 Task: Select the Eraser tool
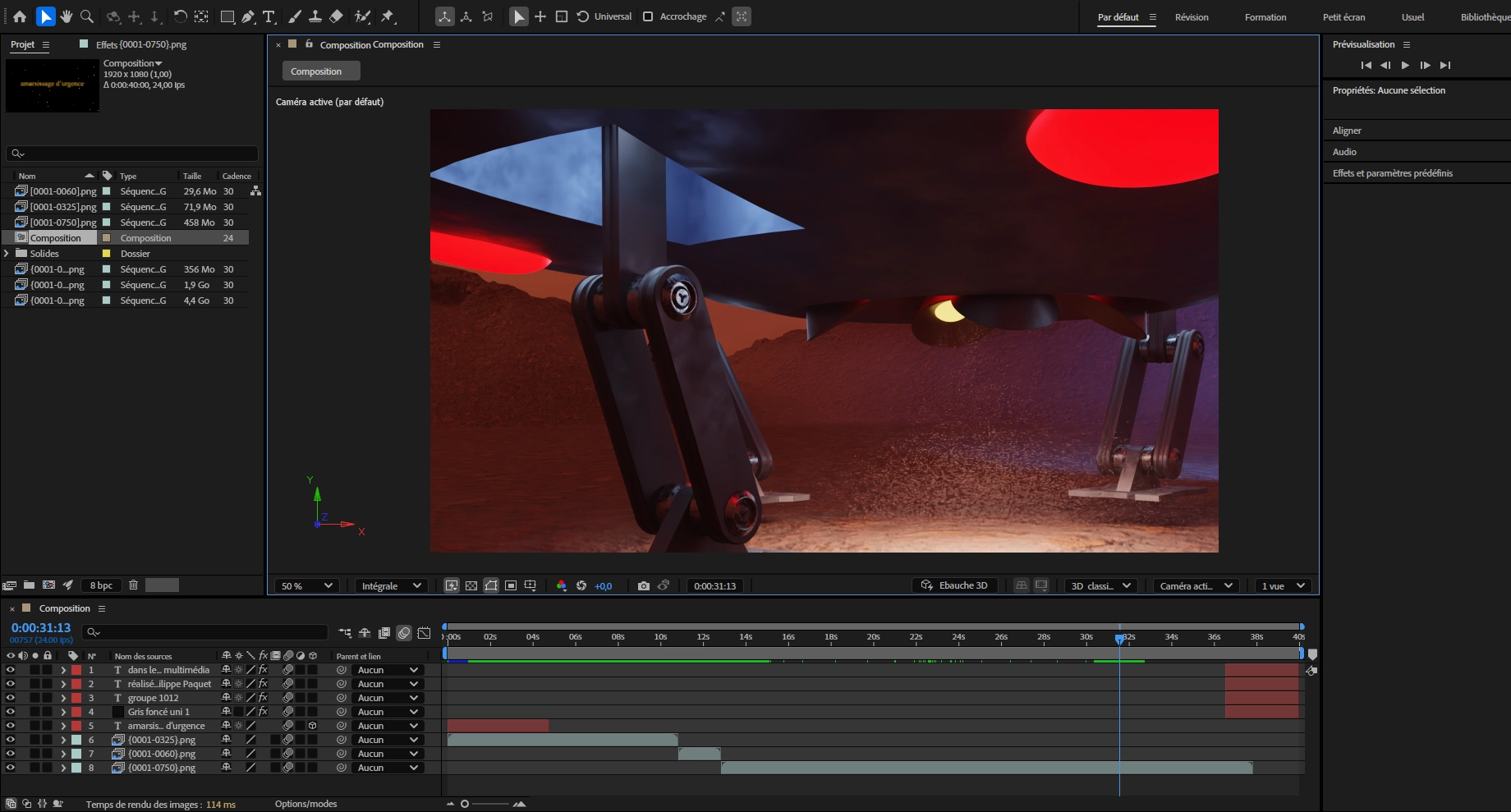pos(337,16)
